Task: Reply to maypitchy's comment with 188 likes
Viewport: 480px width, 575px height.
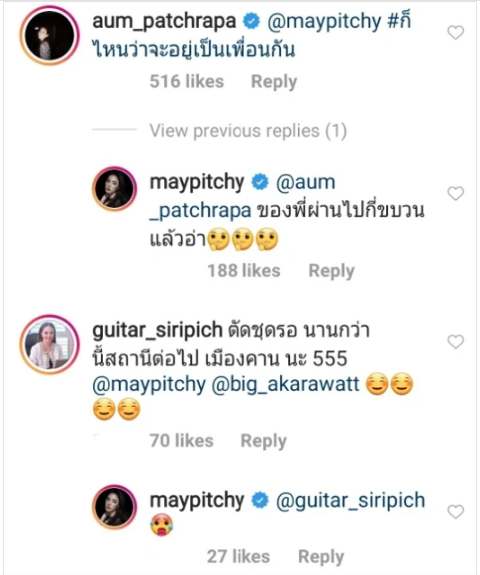Action: tap(331, 271)
